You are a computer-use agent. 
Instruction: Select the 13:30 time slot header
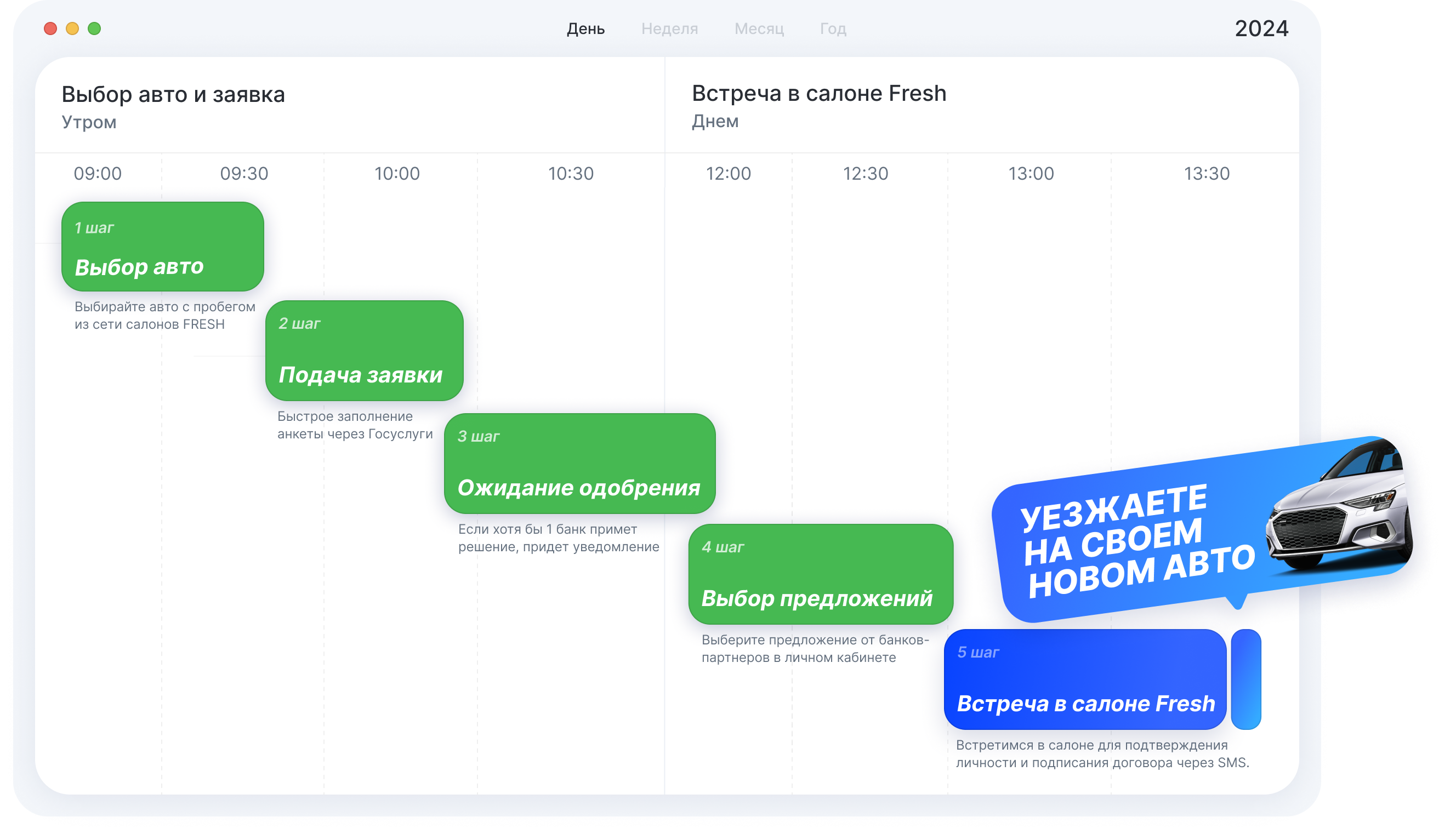(1207, 174)
